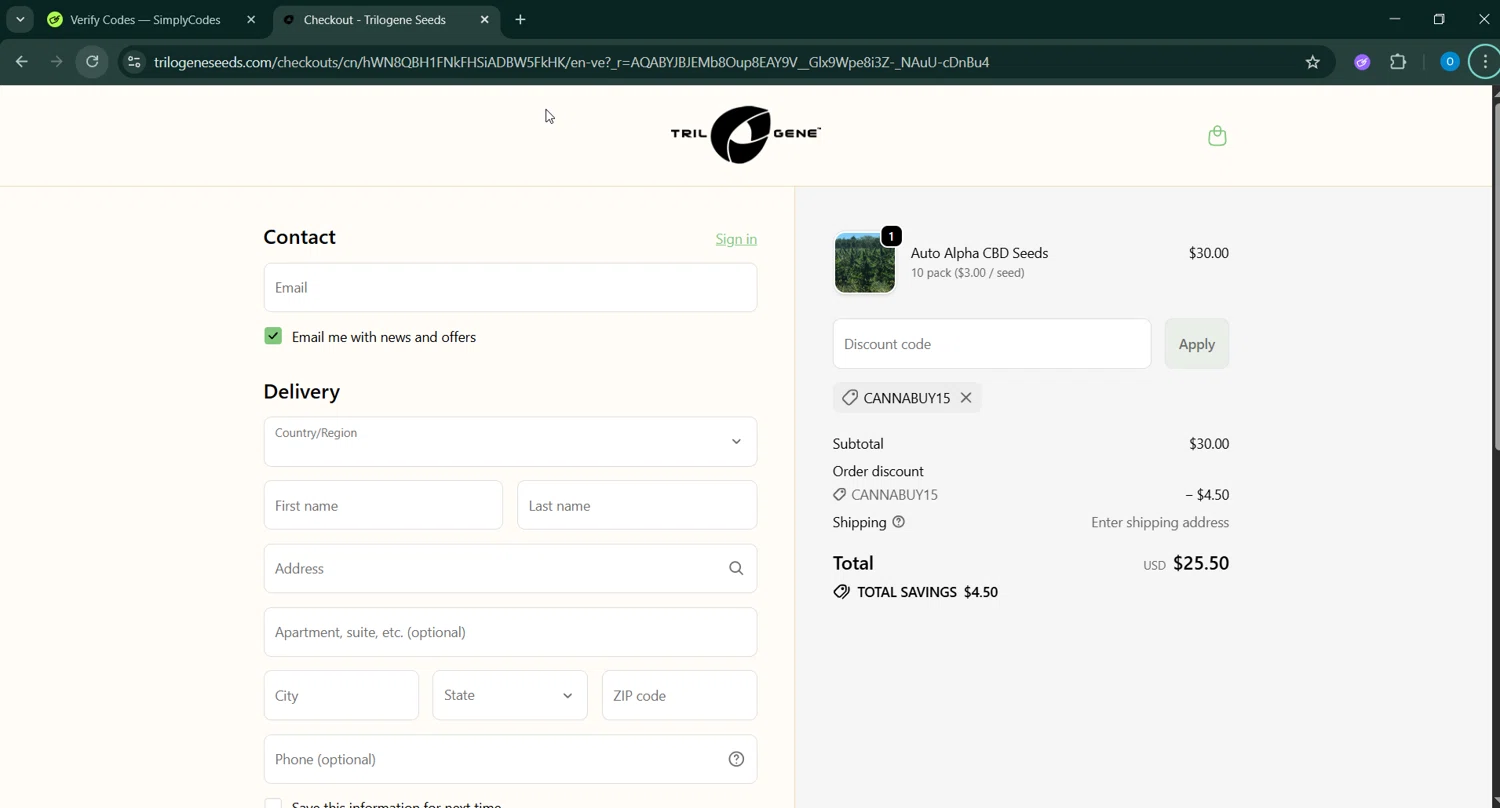Viewport: 1500px width, 808px height.
Task: Go back to the previous page
Action: pos(21,62)
